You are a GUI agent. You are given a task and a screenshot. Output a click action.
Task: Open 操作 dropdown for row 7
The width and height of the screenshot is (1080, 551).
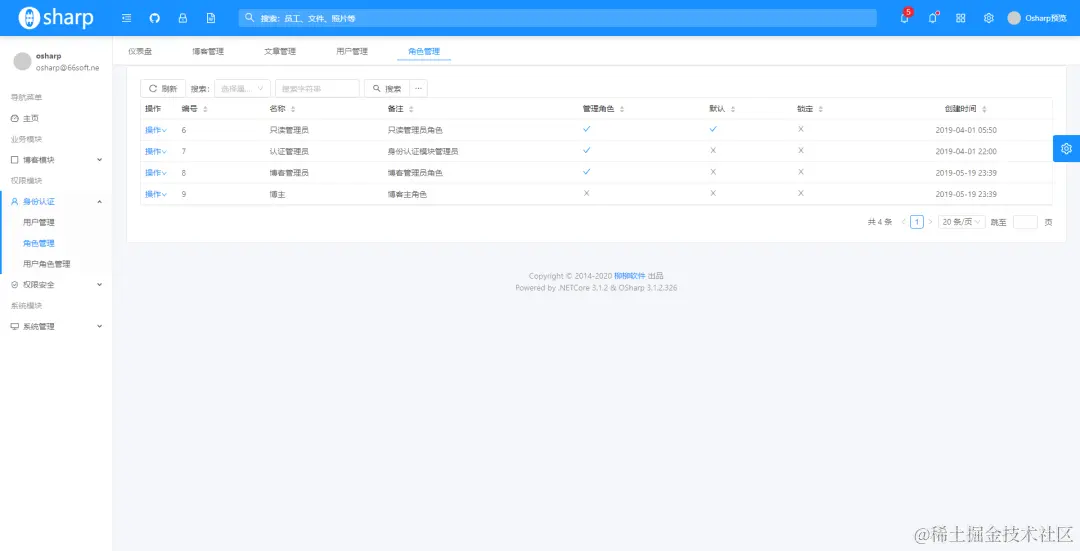tap(156, 151)
